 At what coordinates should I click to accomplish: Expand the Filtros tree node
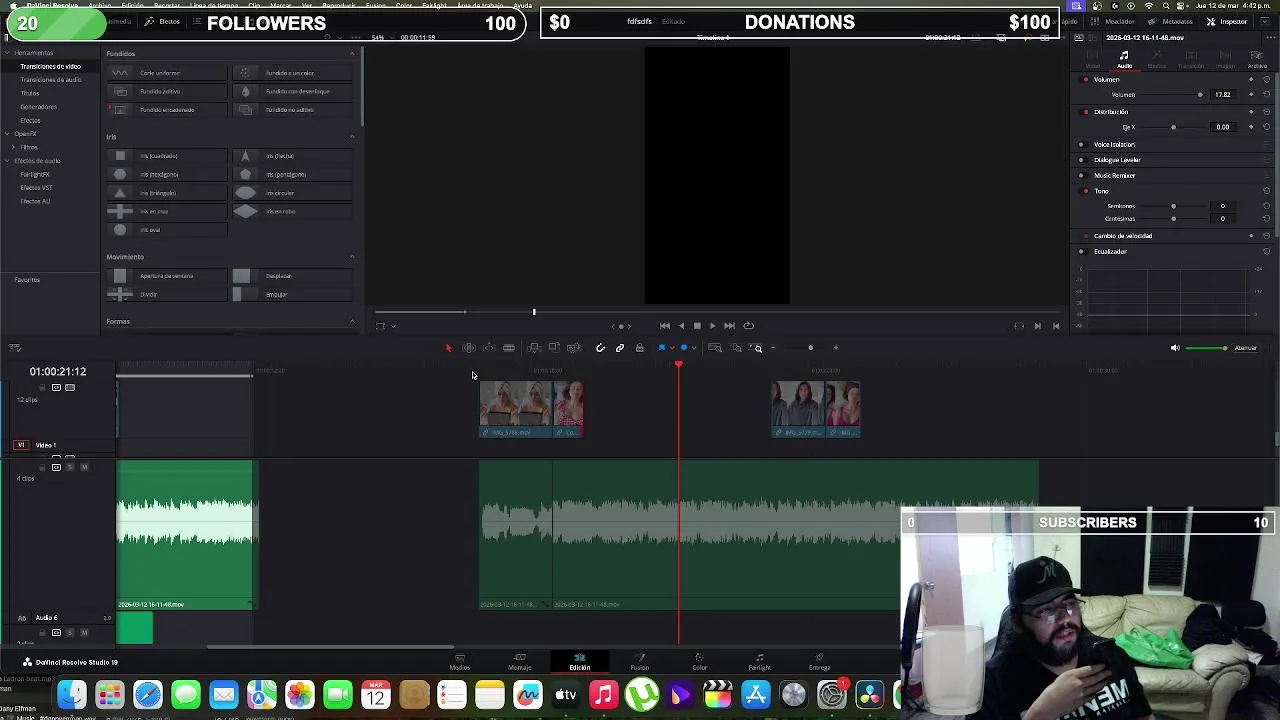tap(15, 147)
